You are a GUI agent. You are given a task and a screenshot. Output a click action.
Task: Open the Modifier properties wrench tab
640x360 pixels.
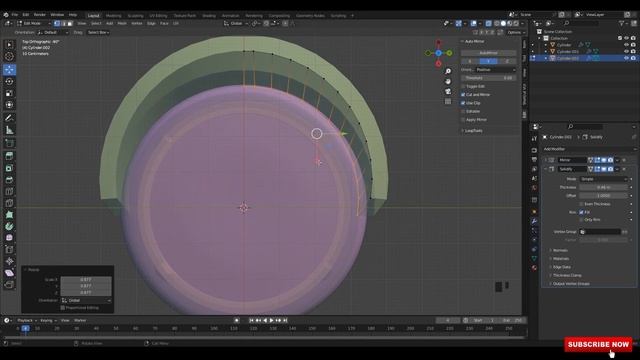tap(534, 221)
